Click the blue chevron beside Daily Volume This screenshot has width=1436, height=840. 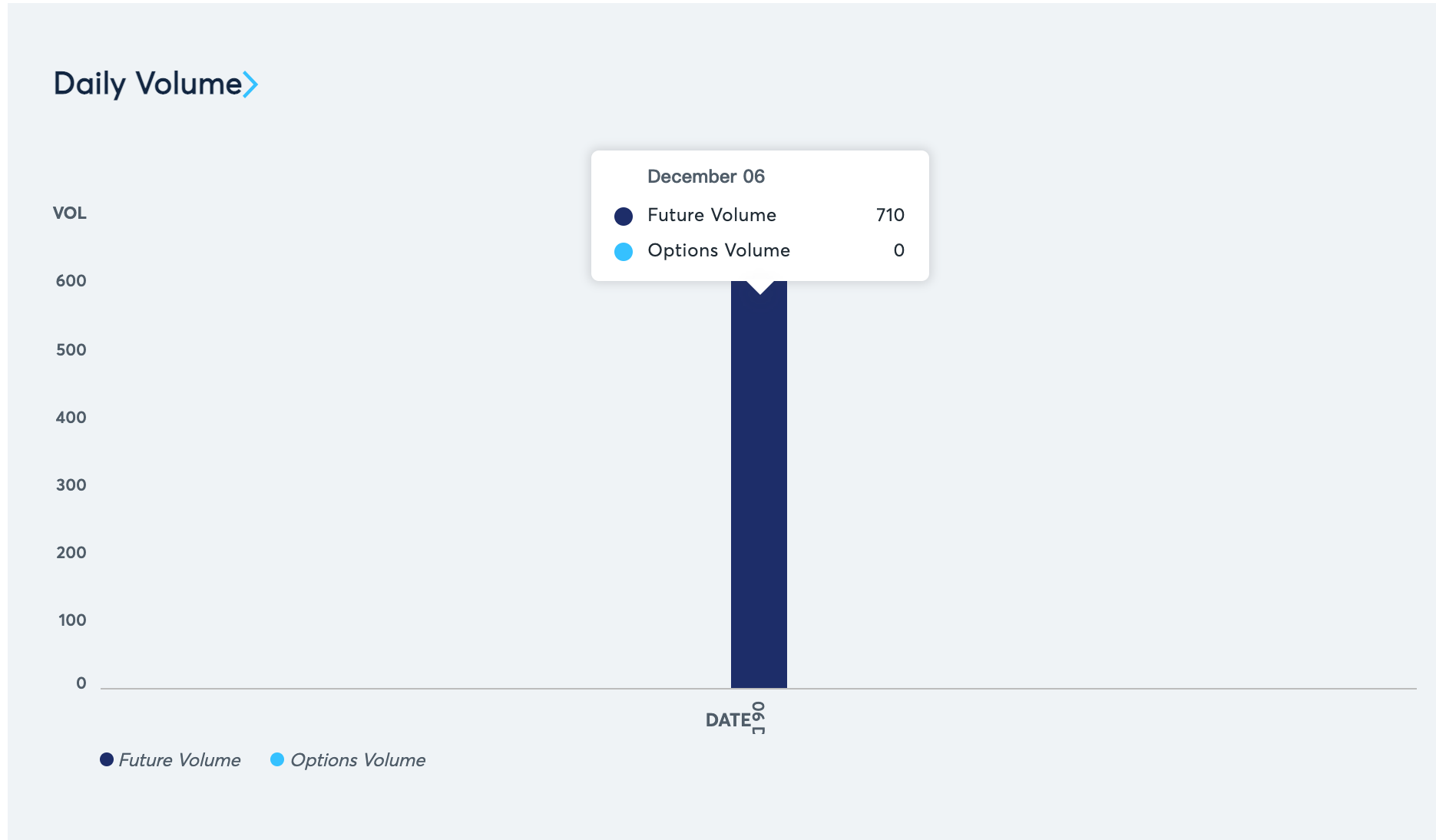250,84
